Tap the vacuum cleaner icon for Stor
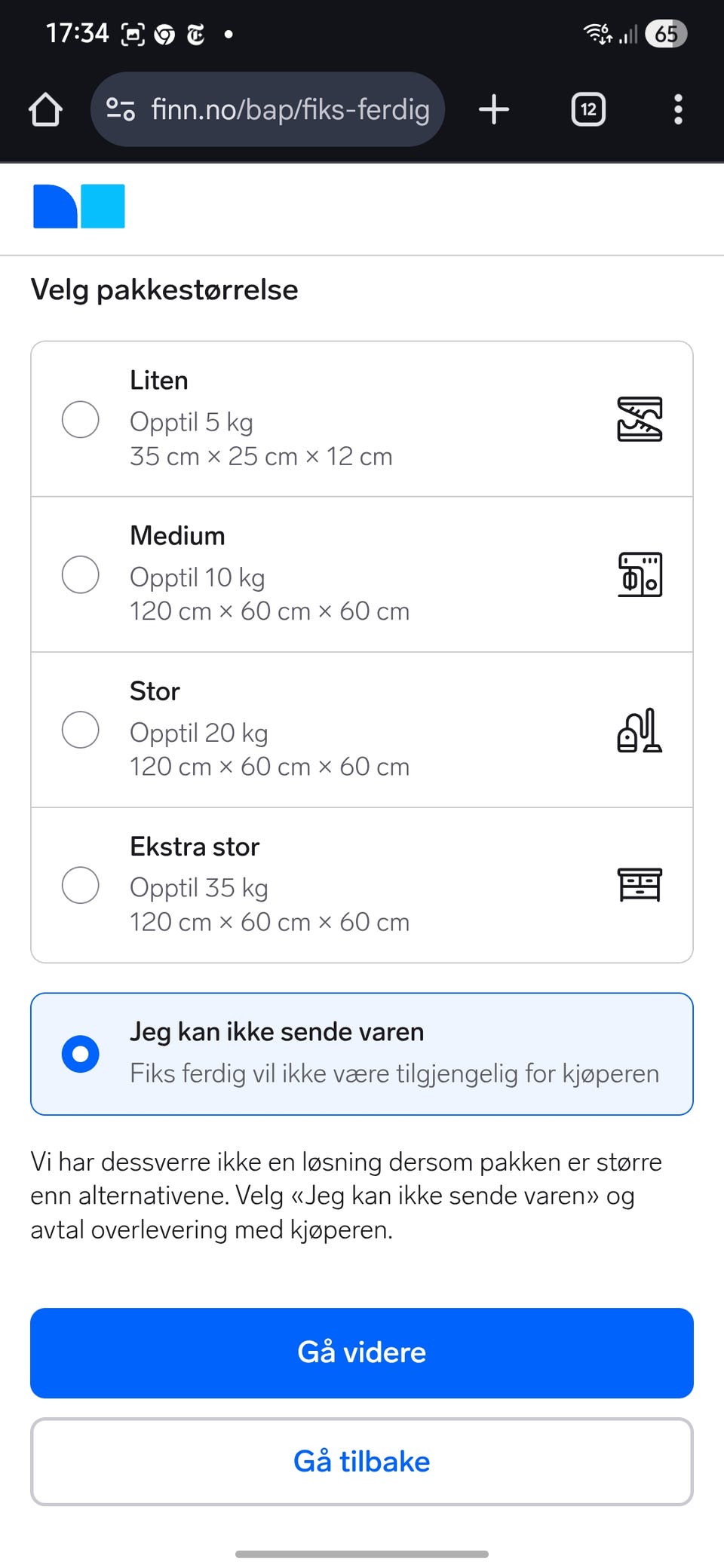 [640, 730]
